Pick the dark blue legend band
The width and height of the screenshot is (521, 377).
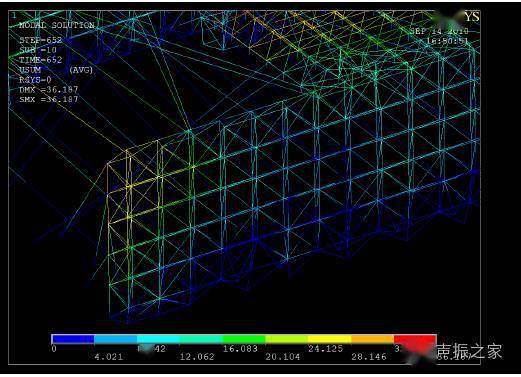pyautogui.click(x=73, y=339)
